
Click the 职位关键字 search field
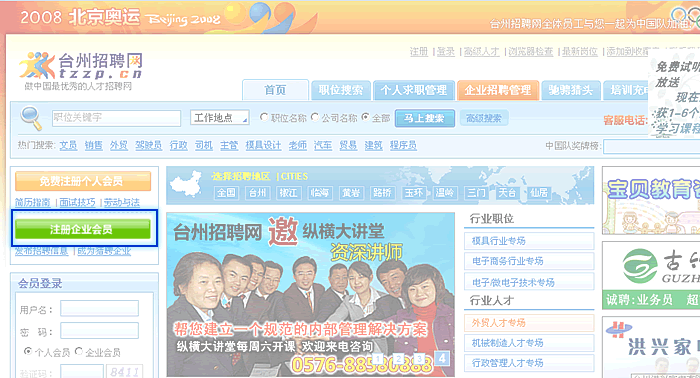point(116,118)
